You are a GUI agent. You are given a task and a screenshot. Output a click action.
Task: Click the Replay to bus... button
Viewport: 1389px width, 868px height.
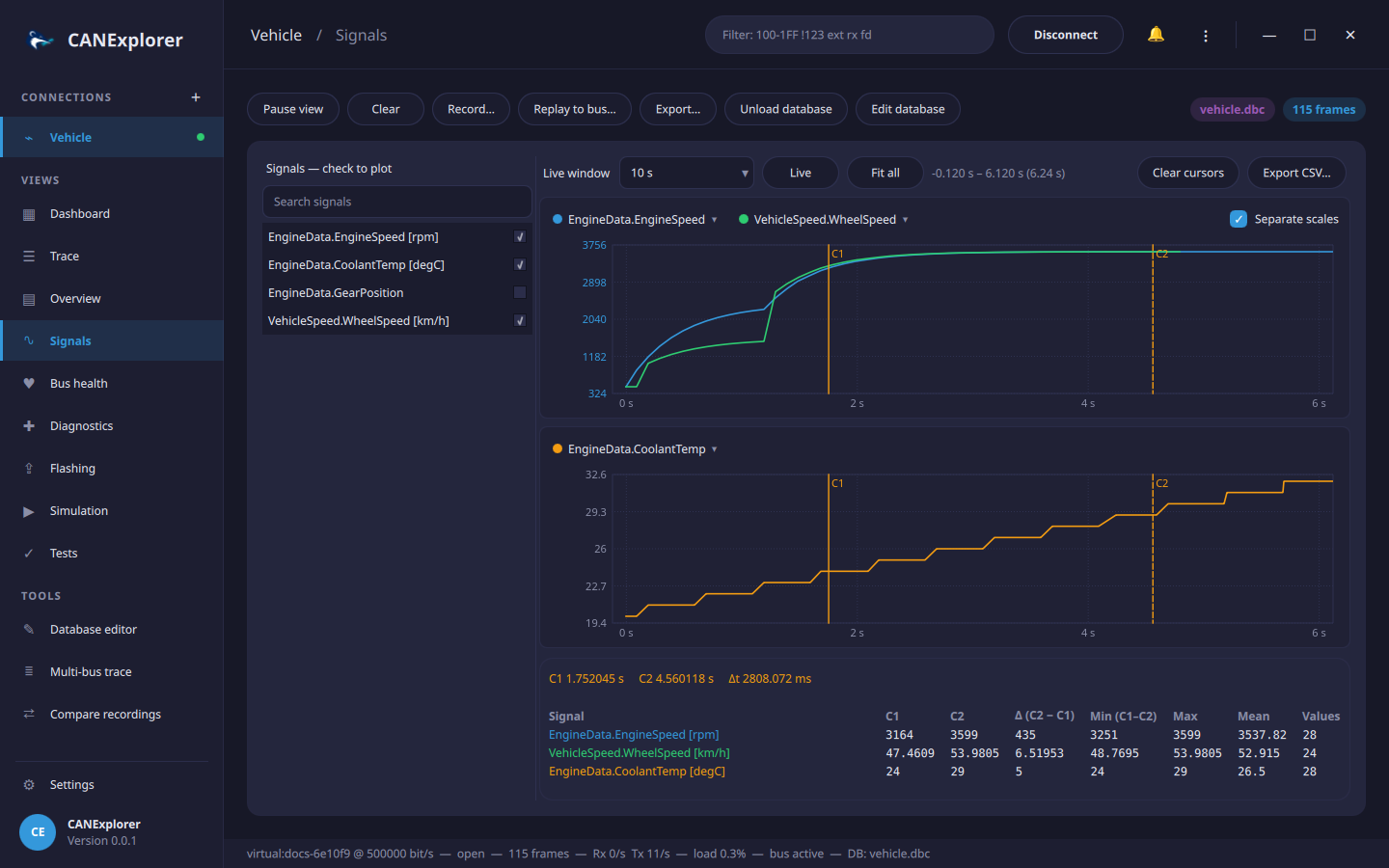pyautogui.click(x=575, y=109)
